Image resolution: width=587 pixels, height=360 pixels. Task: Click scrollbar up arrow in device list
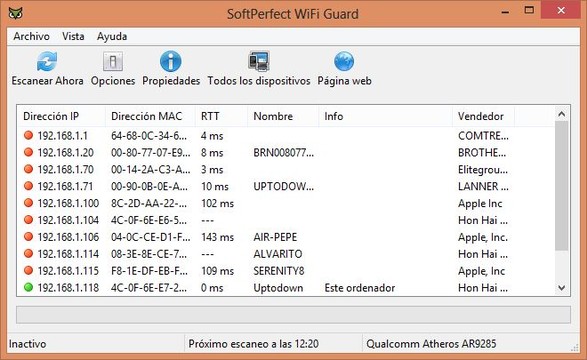562,114
